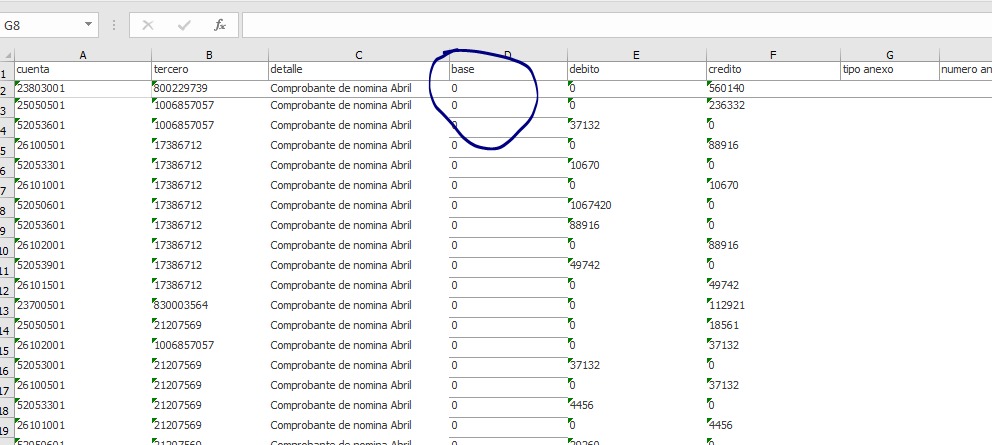
Task: Select the cell containing 800229739
Action: [x=208, y=88]
